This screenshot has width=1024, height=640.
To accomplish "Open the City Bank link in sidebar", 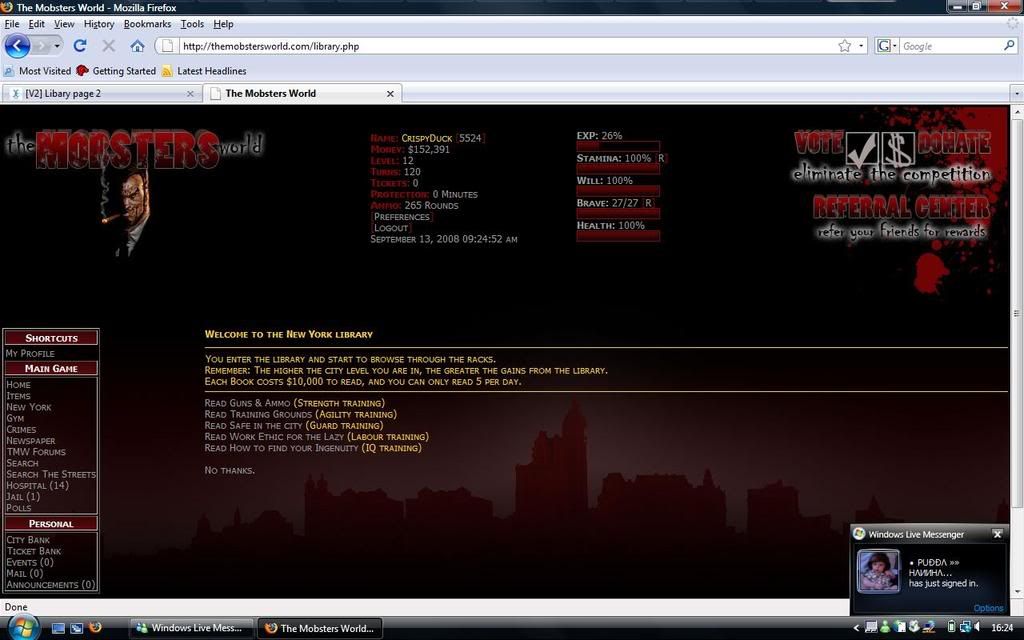I will tap(28, 540).
